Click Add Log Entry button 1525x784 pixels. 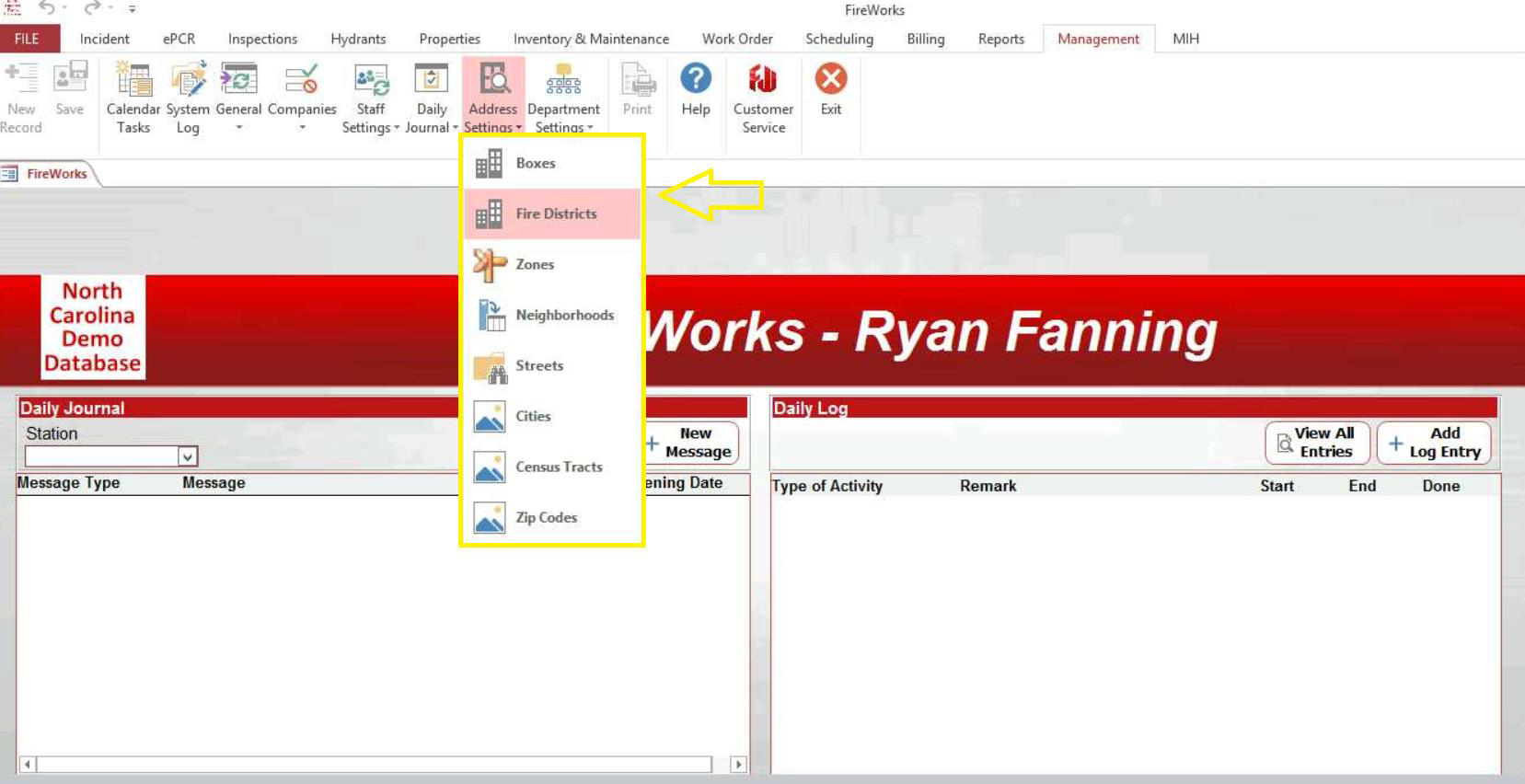1434,443
